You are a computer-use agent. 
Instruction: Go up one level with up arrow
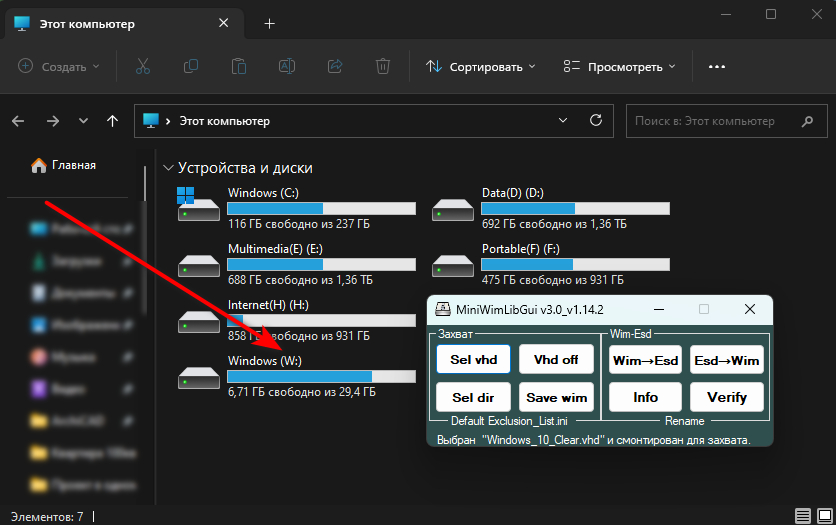[112, 122]
